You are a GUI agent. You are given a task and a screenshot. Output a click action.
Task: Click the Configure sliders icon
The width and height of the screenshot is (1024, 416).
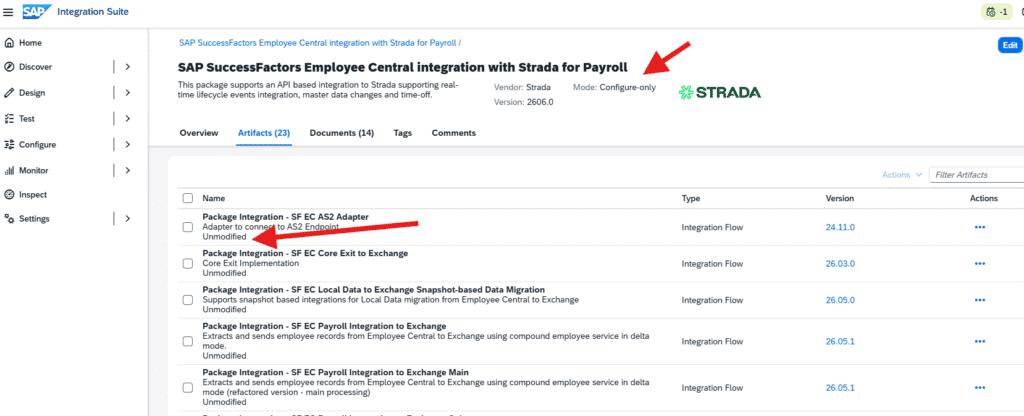(x=9, y=145)
